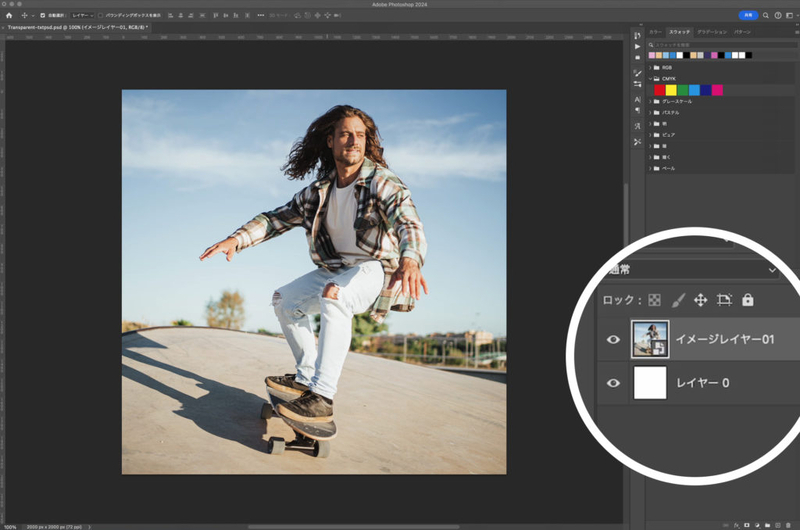Add a layer mask with mask icon
This screenshot has width=800, height=530.
pos(747,525)
